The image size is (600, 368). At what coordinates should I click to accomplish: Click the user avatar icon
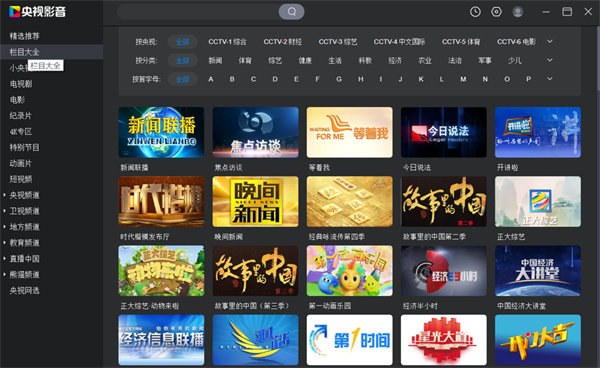click(x=518, y=12)
